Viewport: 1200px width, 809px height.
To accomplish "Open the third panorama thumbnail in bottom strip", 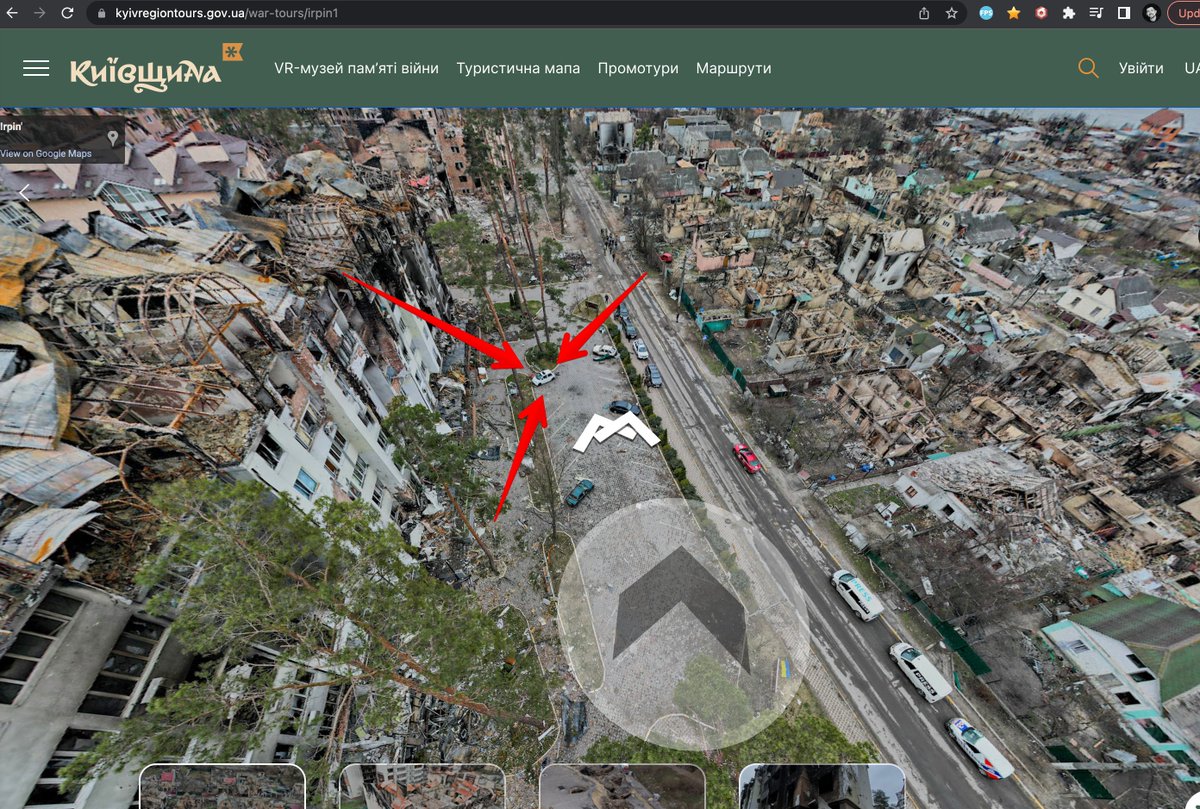I will (x=622, y=786).
